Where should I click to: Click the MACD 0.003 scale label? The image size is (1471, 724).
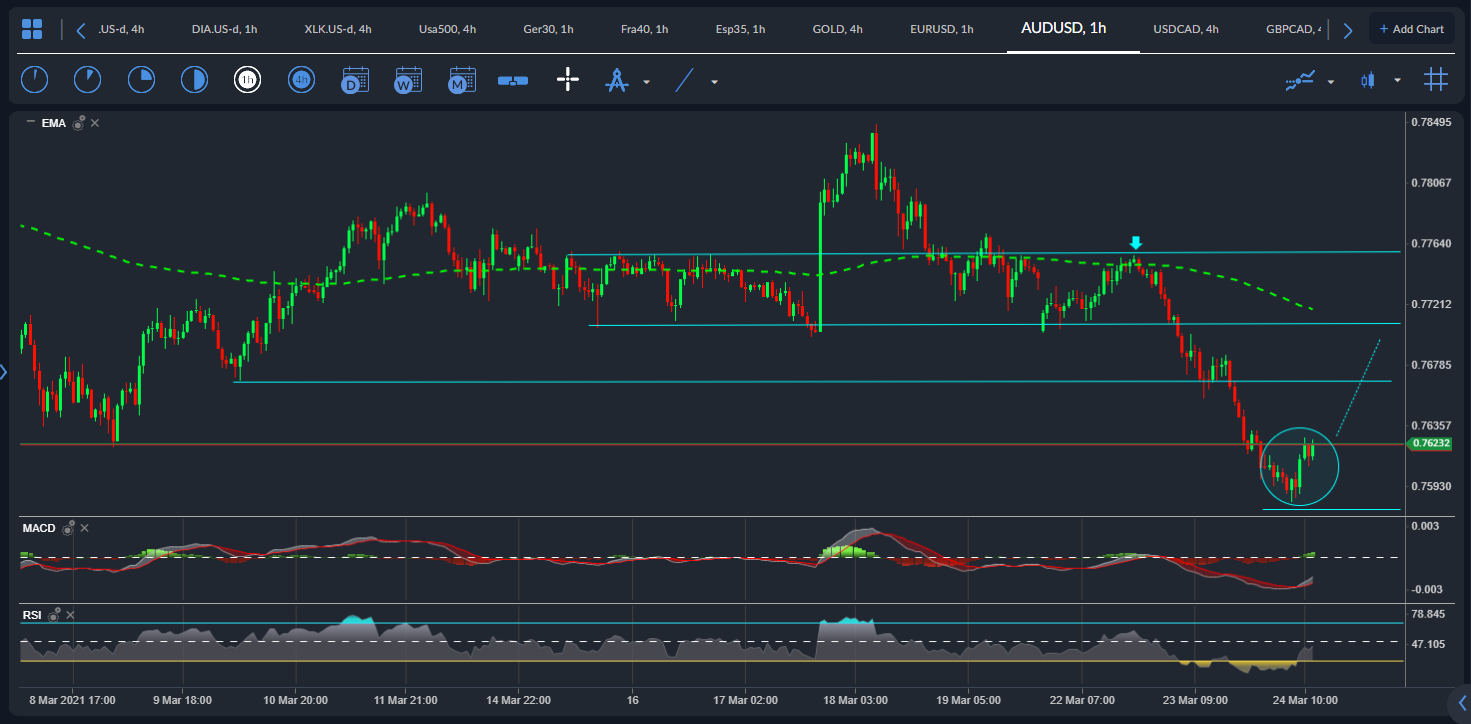1425,526
